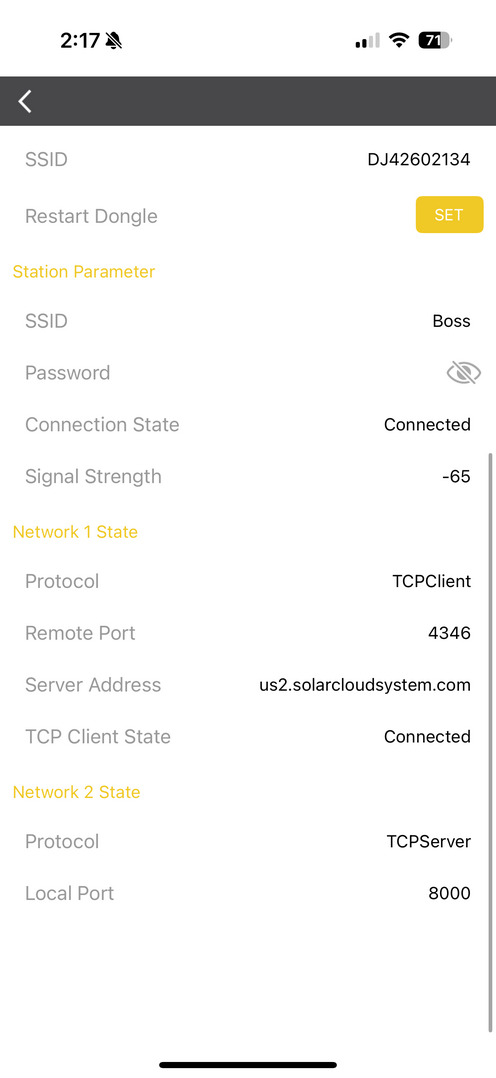Tap the silent mode bell icon
The image size is (496, 1078).
(x=114, y=41)
